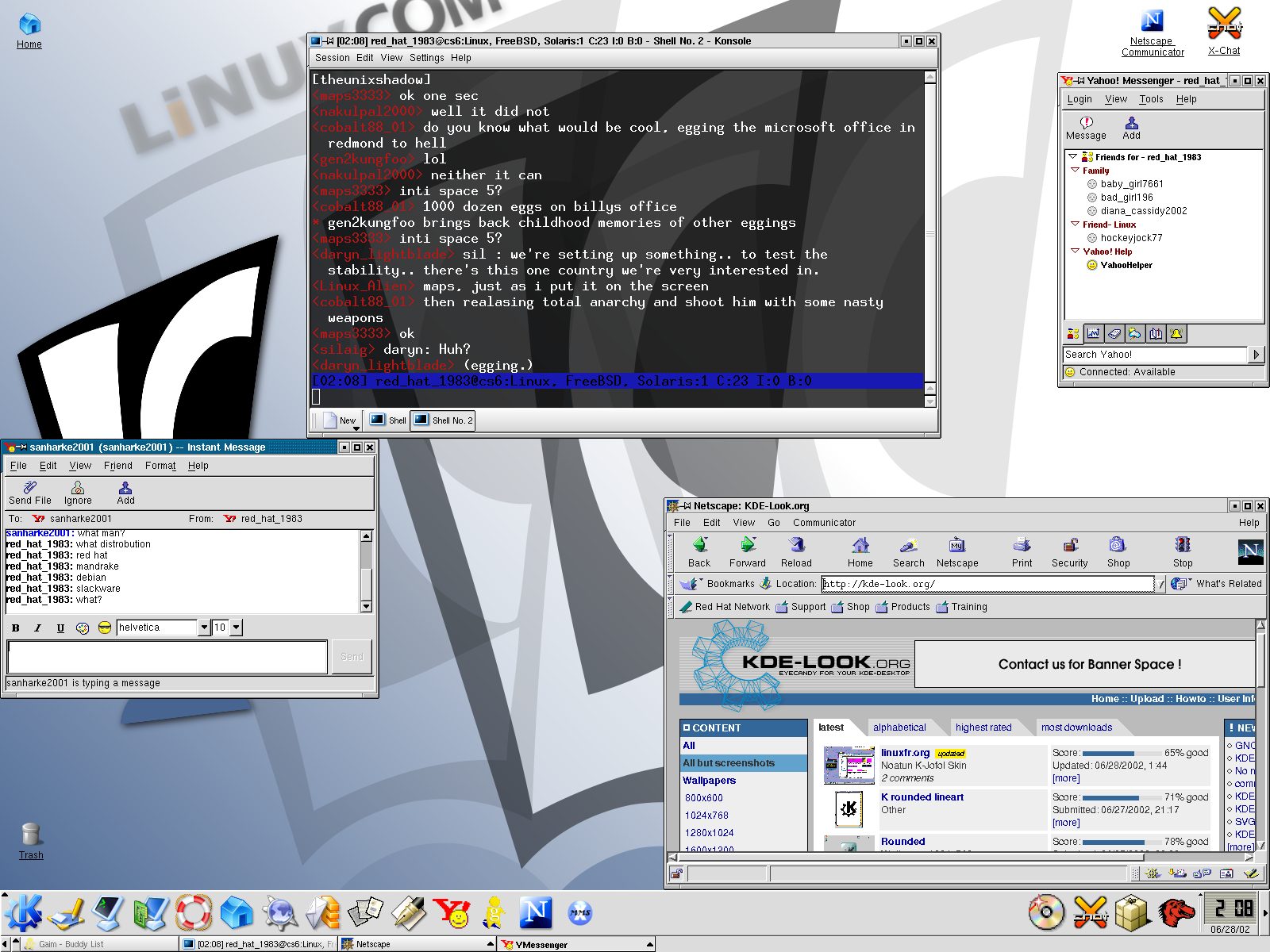
Task: Click the Search Yahoo! input field
Action: (x=1155, y=355)
